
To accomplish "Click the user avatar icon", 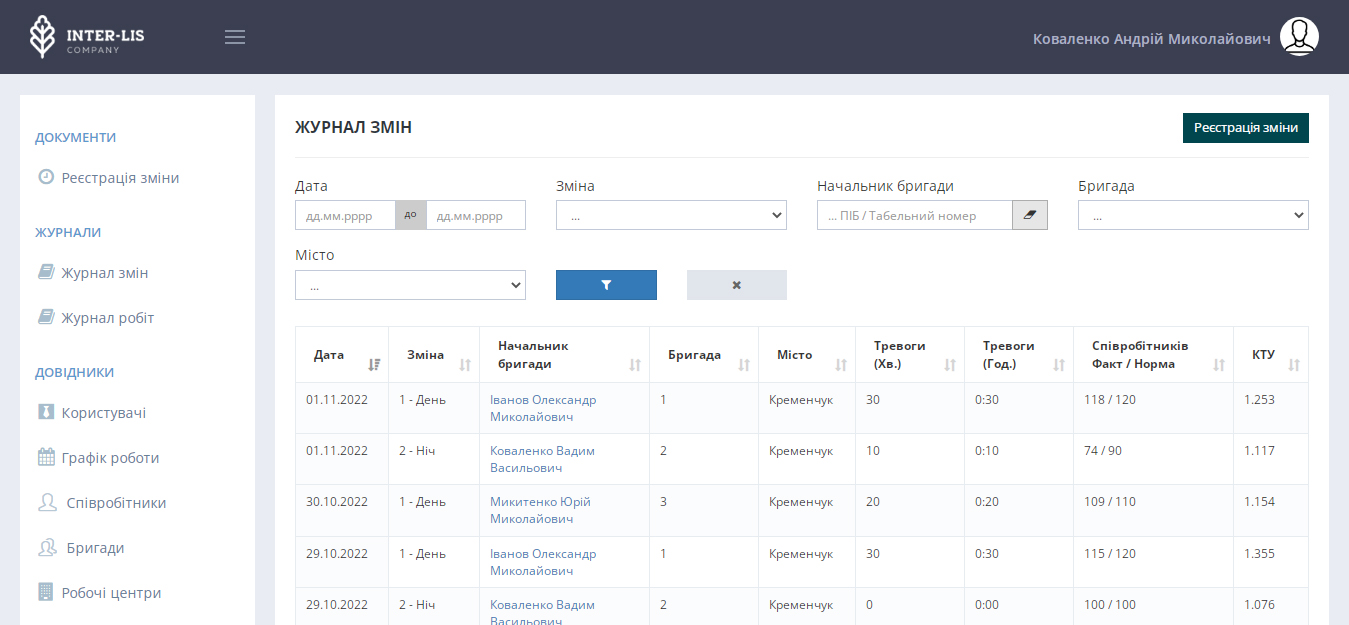I will 1299,37.
